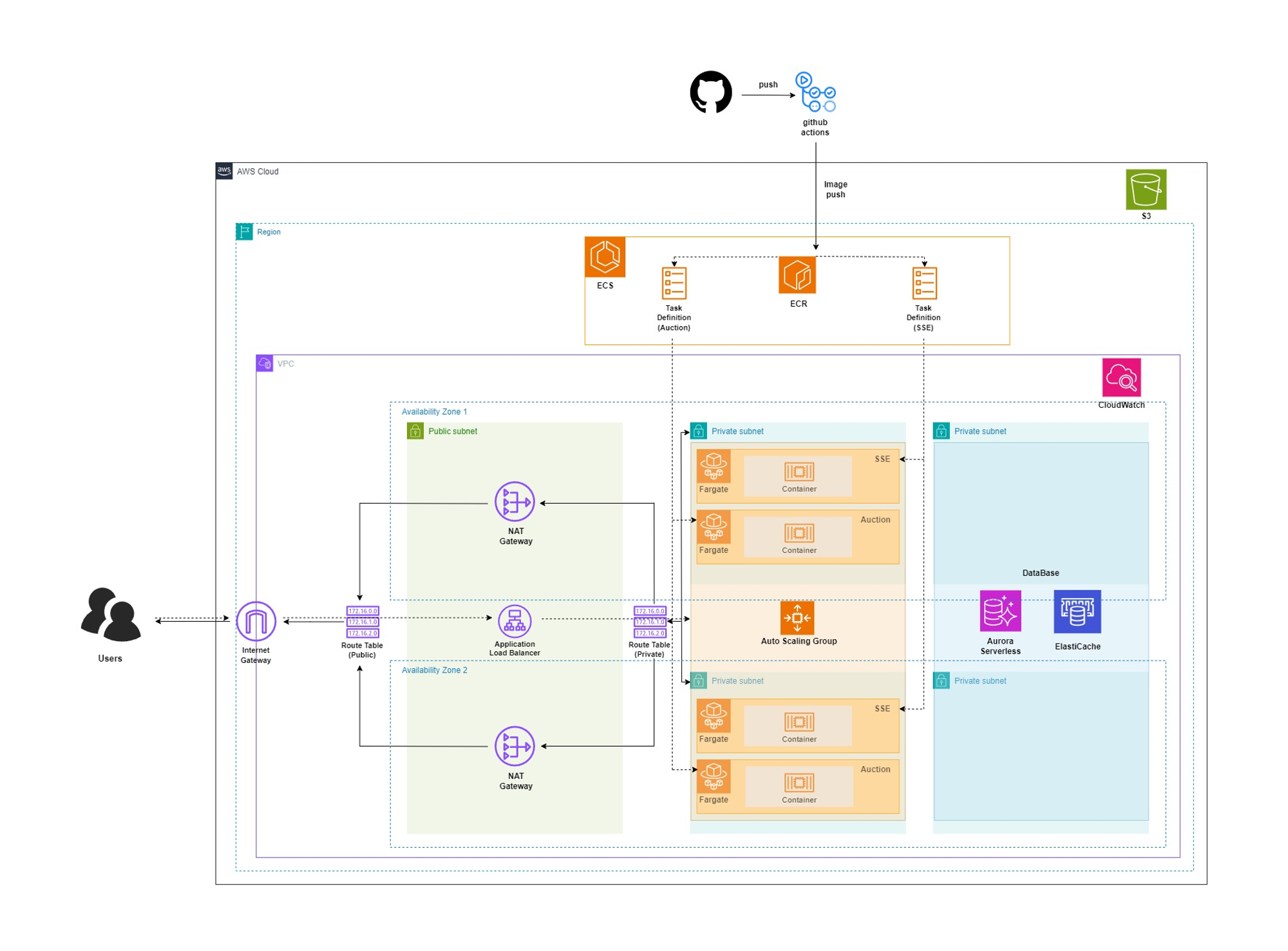Click the Availability Zone 1 NAT Gateway
This screenshot has width=1288, height=951.
coord(515,501)
